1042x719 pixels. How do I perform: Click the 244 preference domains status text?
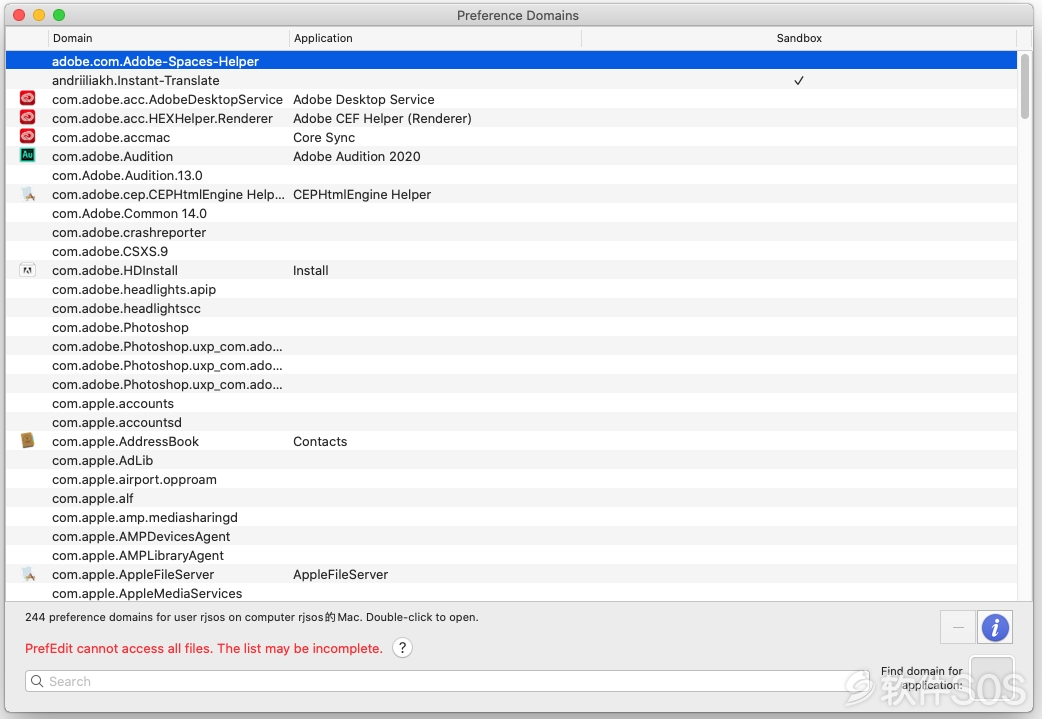pos(252,617)
